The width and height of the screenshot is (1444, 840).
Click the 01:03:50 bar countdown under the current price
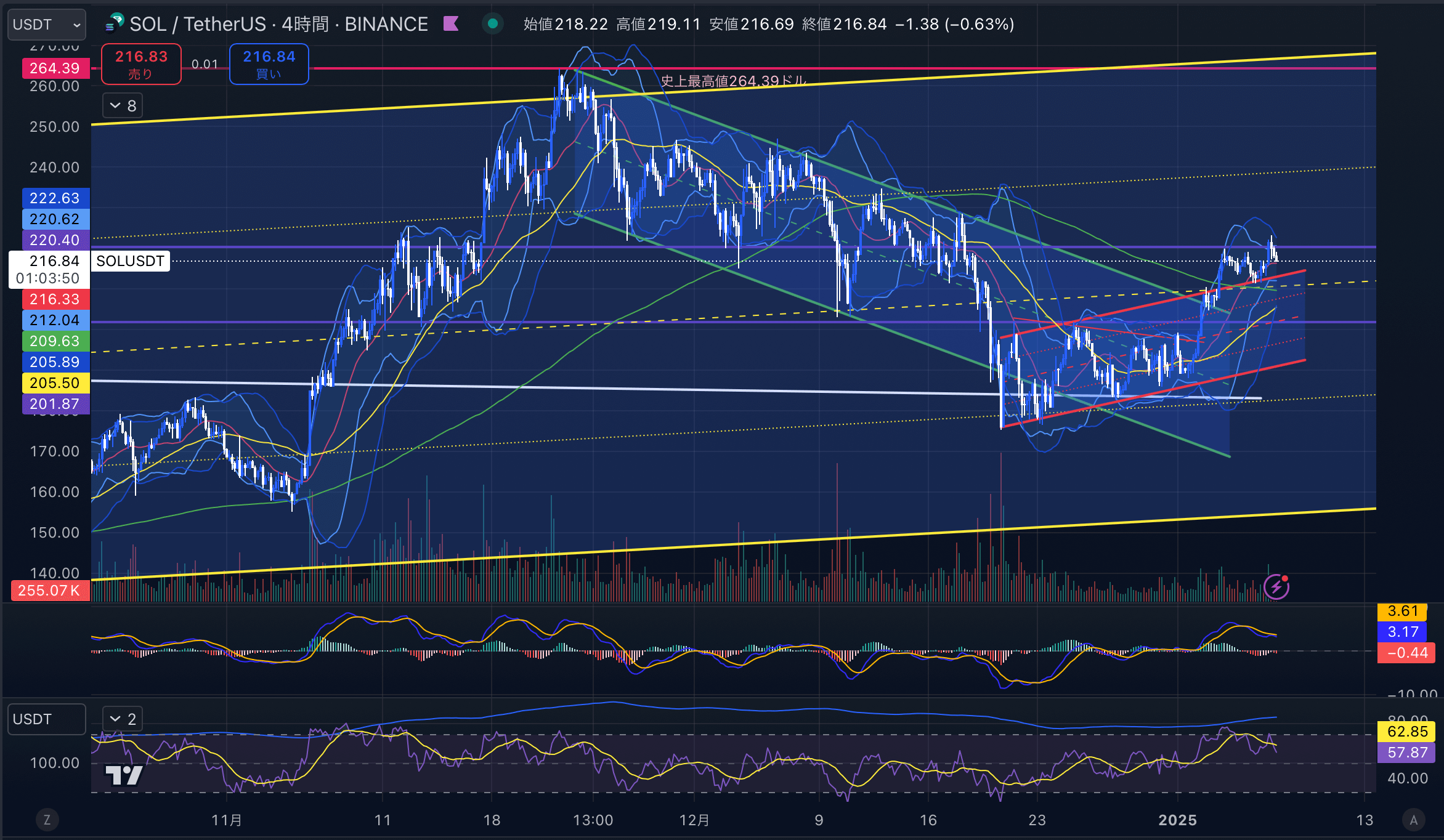click(48, 278)
